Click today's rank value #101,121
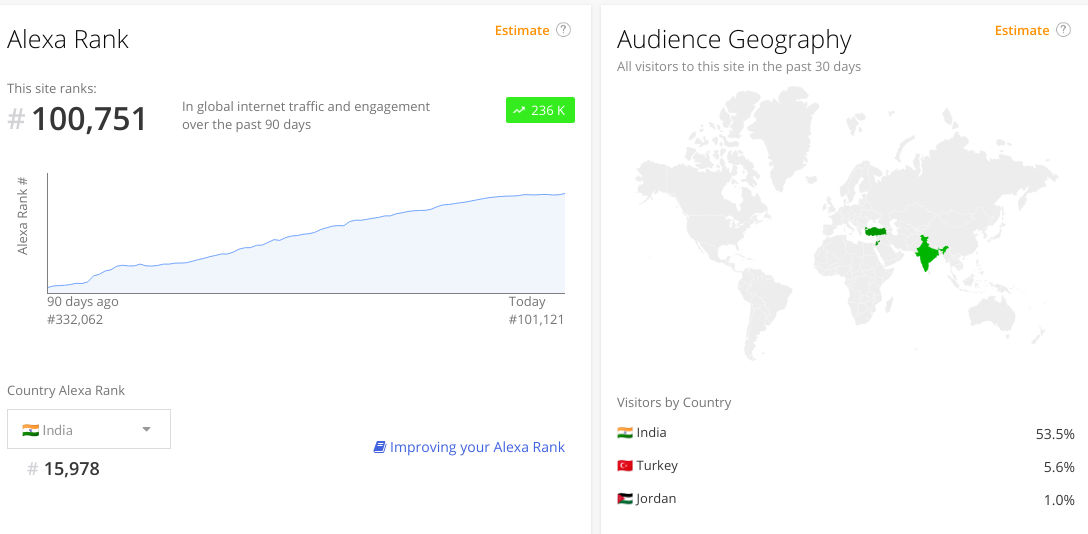Viewport: 1088px width, 534px height. pos(536,320)
